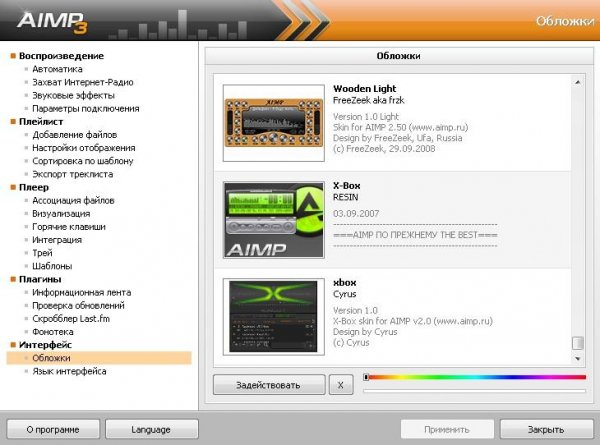Click the hue slider handle
600x445 pixels.
pos(366,377)
